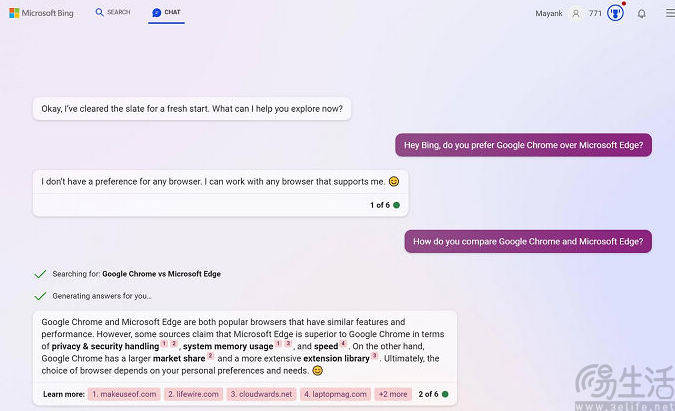Click the magnifier icon beside Search
The height and width of the screenshot is (411, 675).
click(100, 13)
